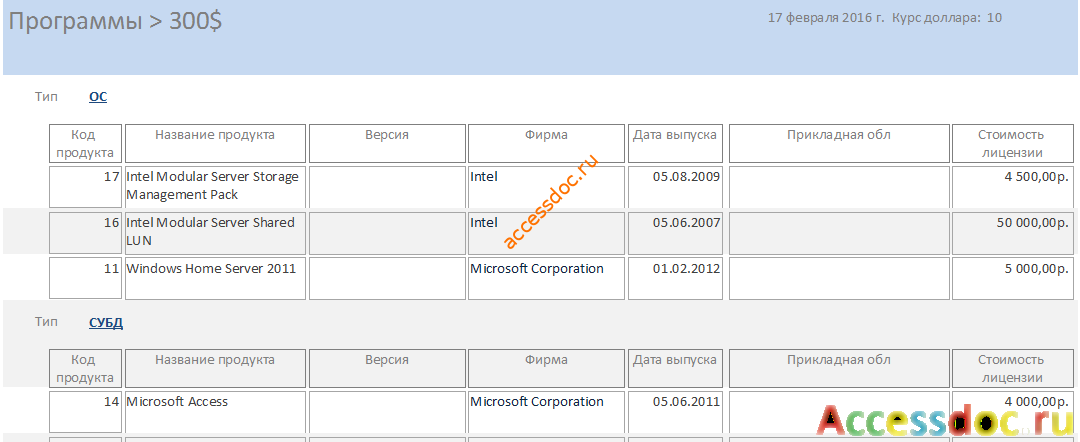Click the "Тип" label next to СУБД
The image size is (1080, 442).
(x=47, y=322)
